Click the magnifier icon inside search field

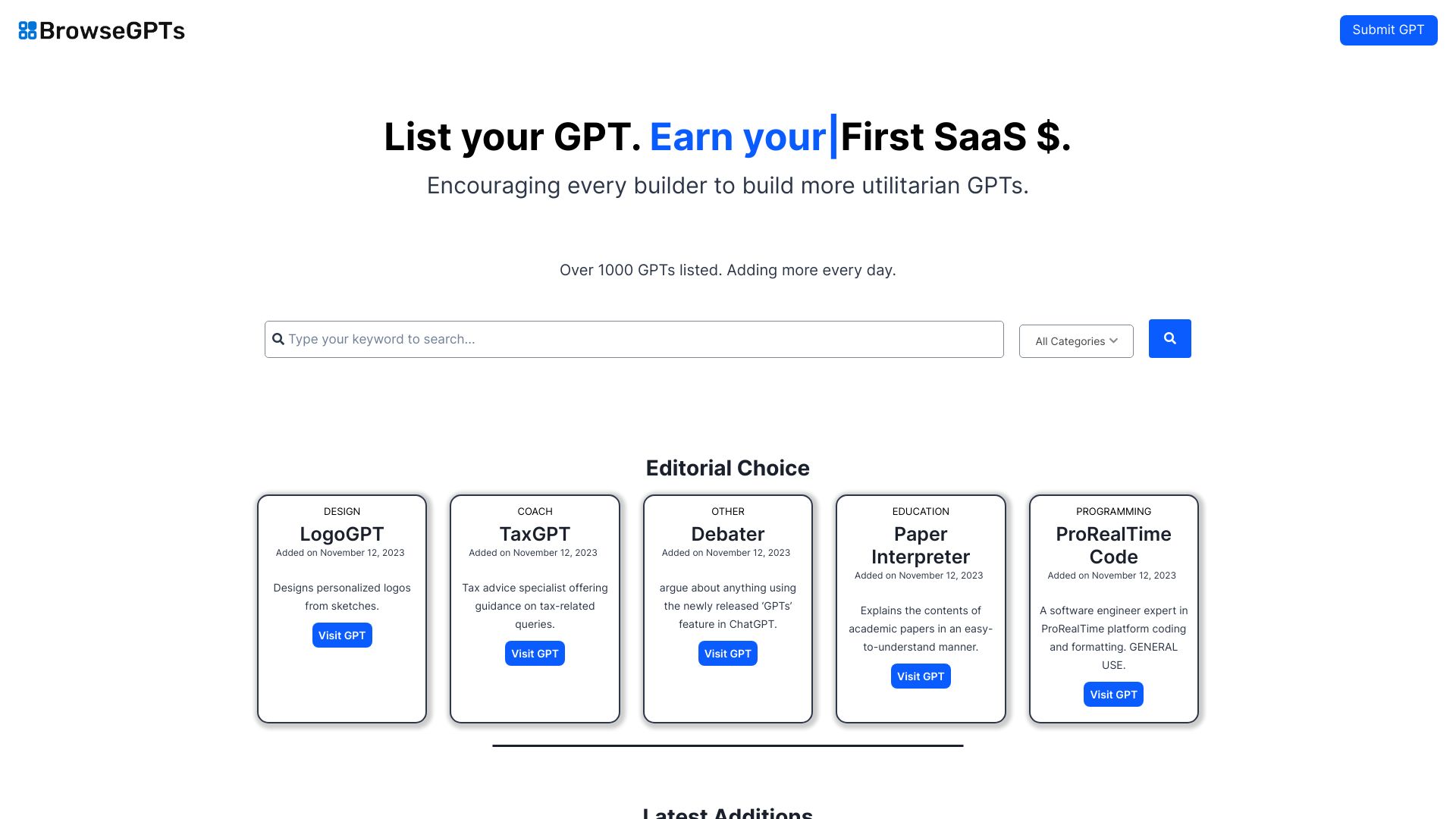click(x=278, y=339)
